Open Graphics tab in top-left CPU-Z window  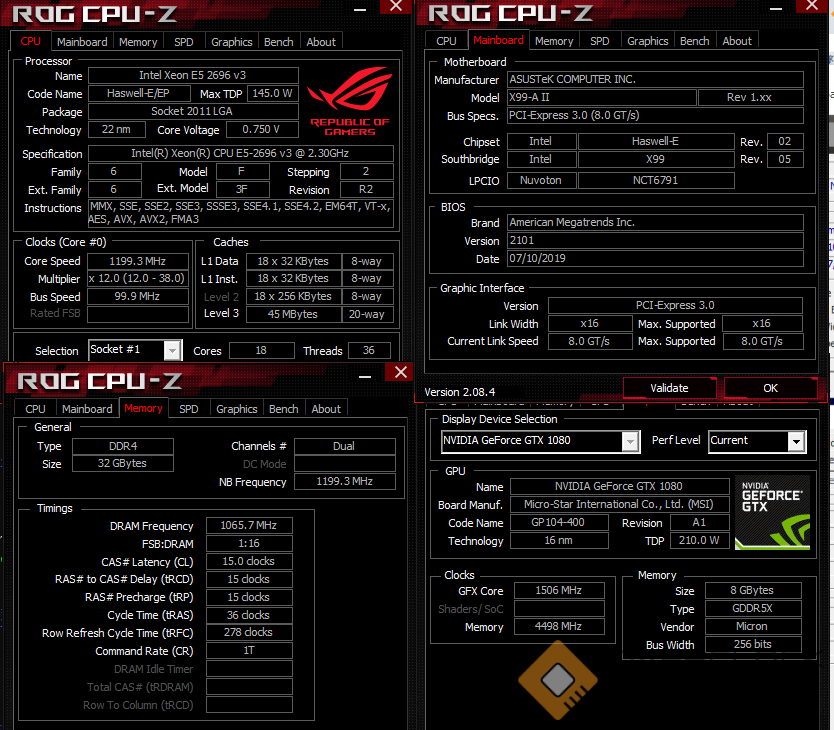point(231,42)
